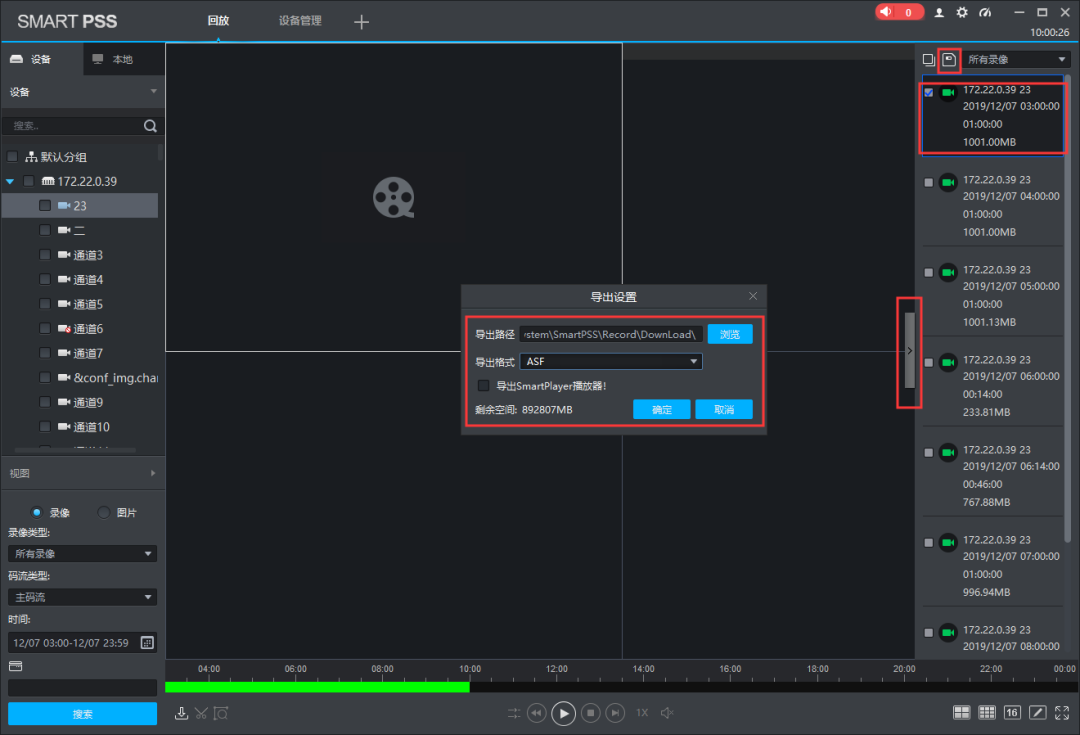Viewport: 1080px width, 735px height.
Task: Click the fullscreen icon at bottom right
Action: (x=1063, y=712)
